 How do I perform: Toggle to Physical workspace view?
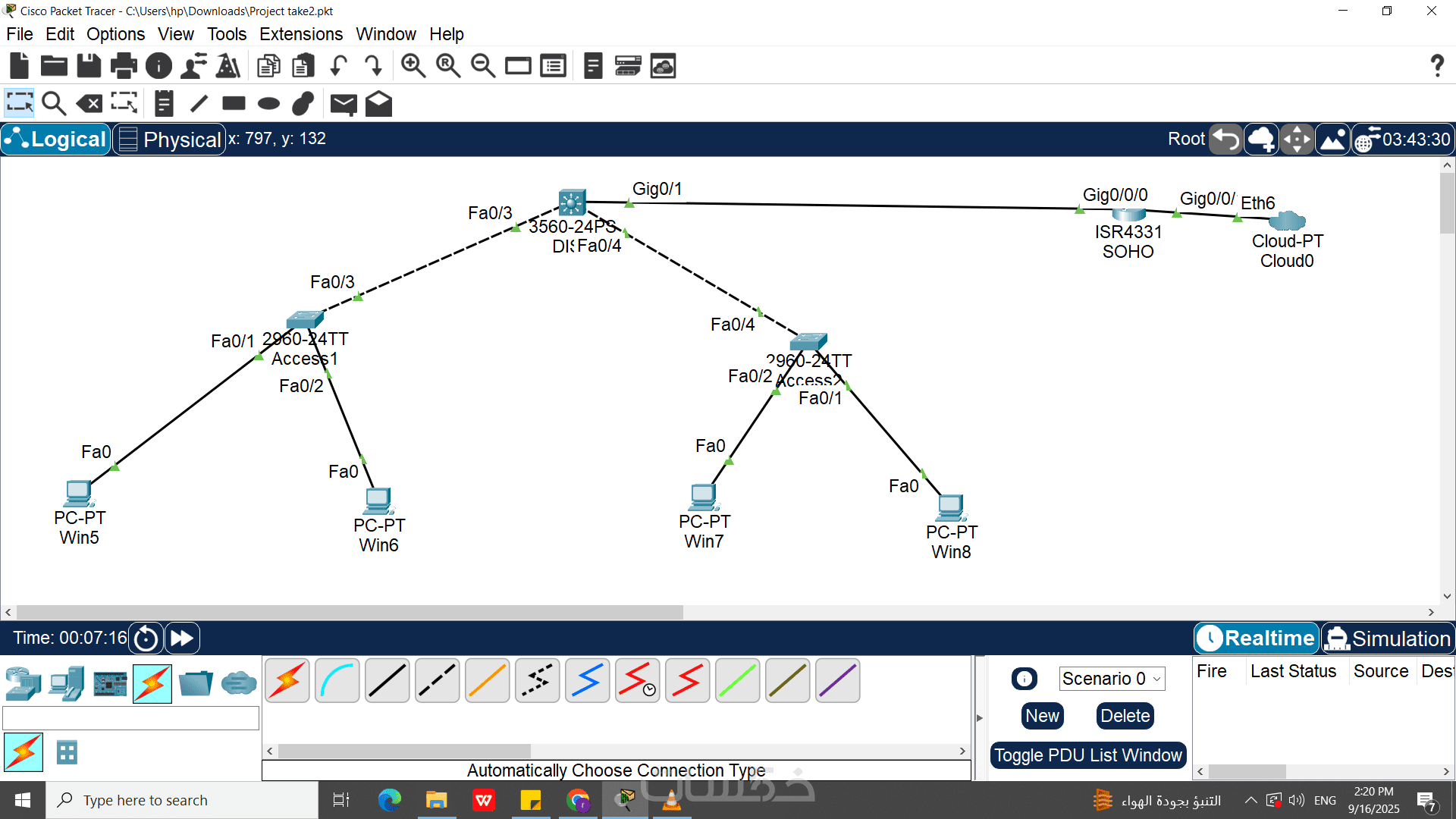pyautogui.click(x=170, y=140)
